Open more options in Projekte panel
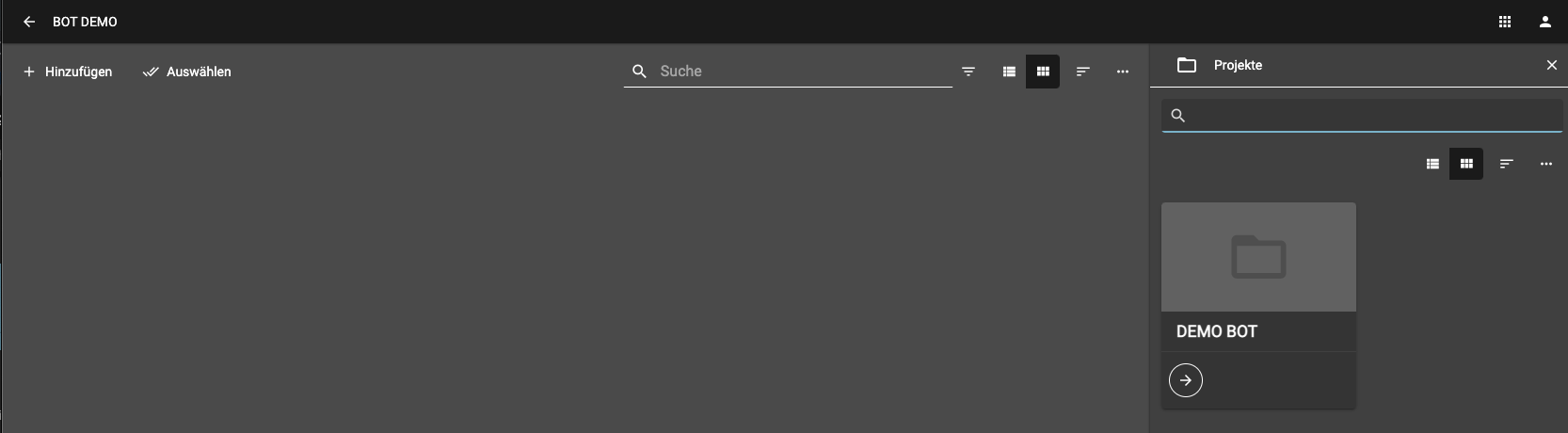The image size is (1568, 433). (x=1545, y=164)
